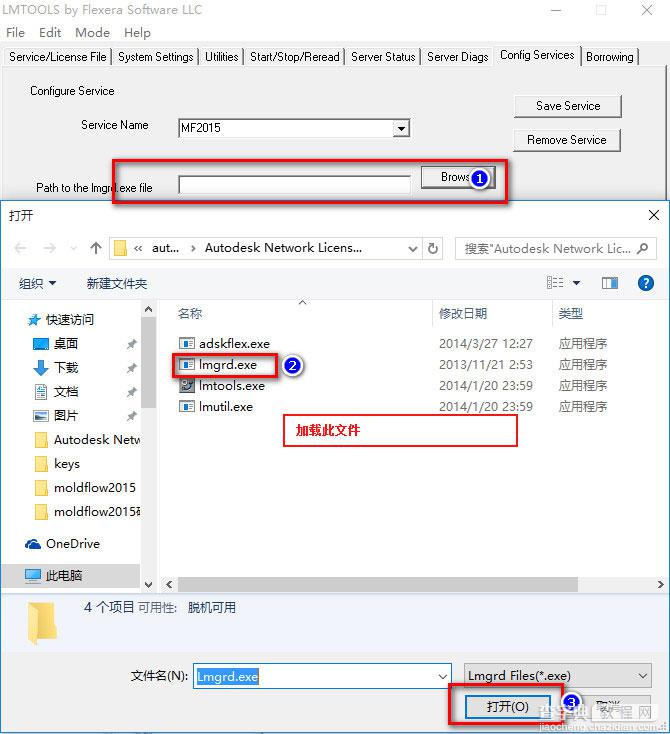Click the 打开(O) open button
This screenshot has height=734, width=670.
click(x=508, y=706)
